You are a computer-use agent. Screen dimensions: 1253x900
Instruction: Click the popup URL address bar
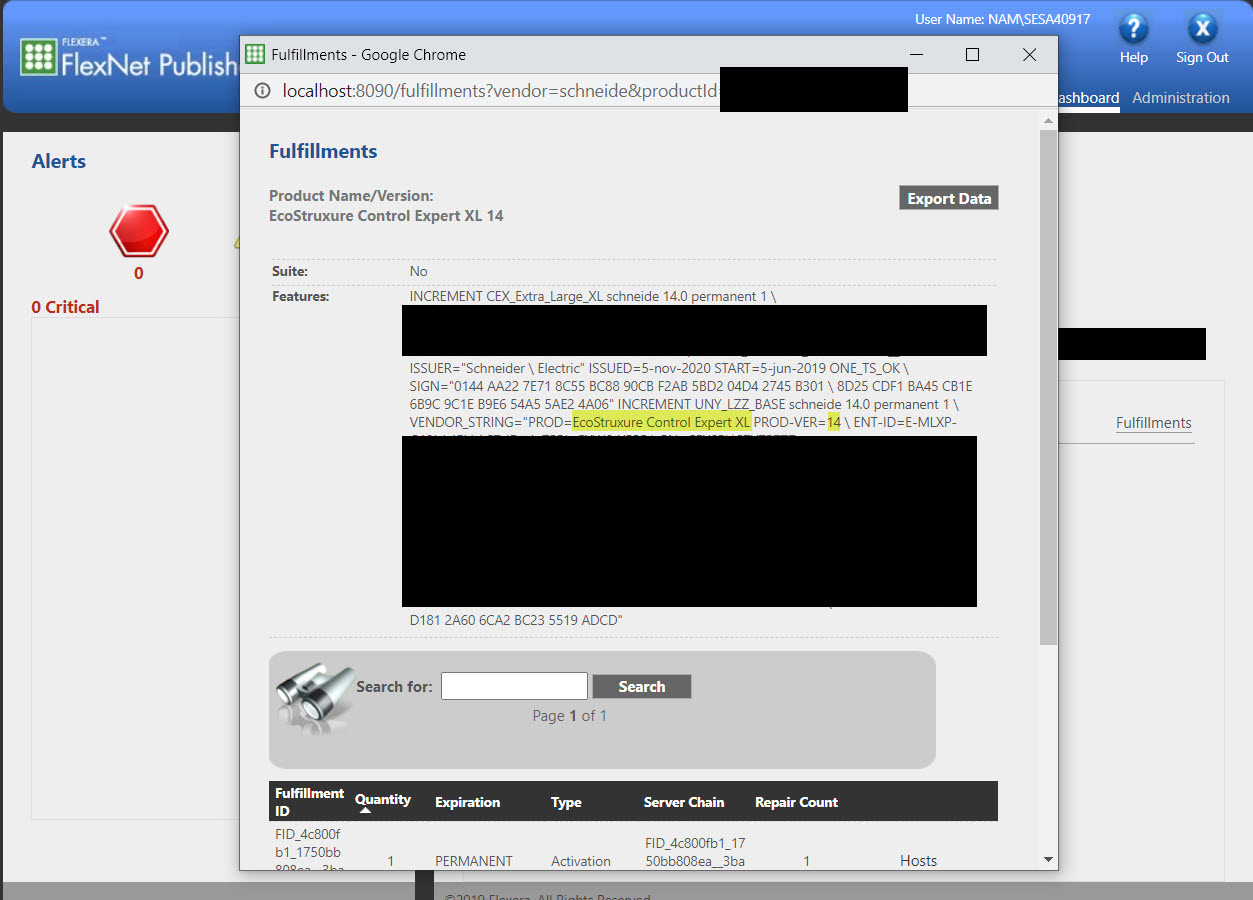tap(500, 91)
